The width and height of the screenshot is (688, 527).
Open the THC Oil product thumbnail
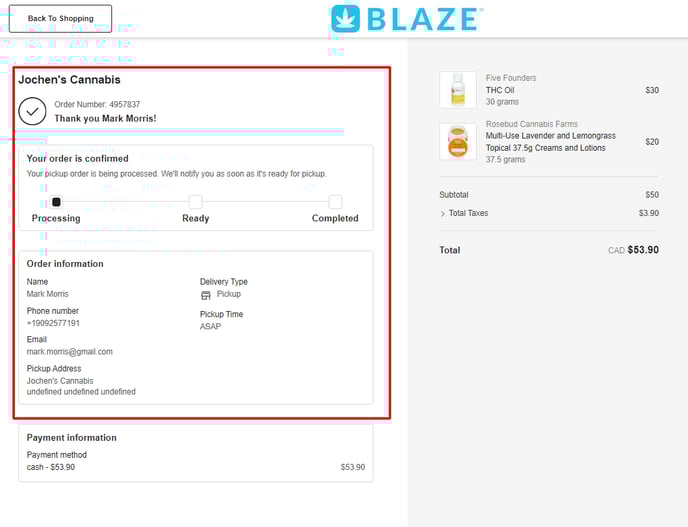pyautogui.click(x=458, y=90)
